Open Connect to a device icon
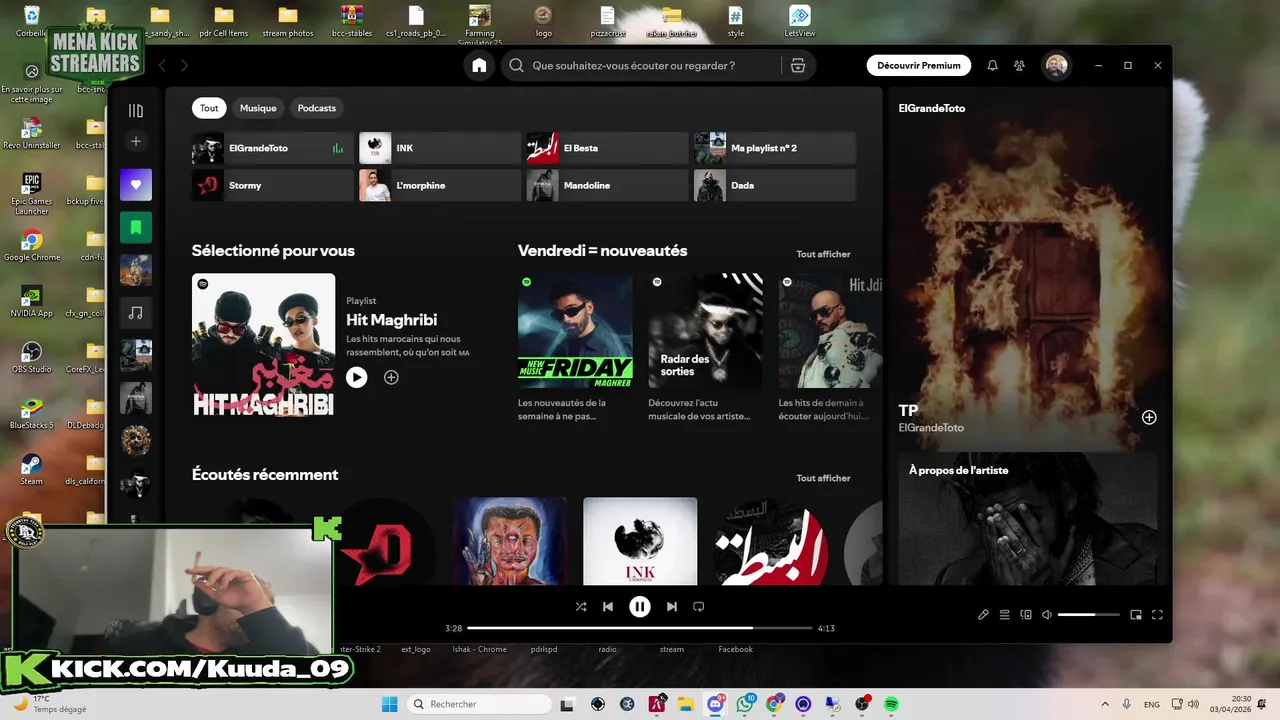 click(1026, 615)
